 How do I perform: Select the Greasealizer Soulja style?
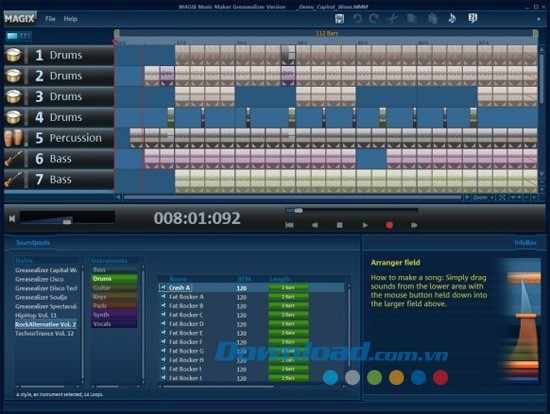pos(41,297)
